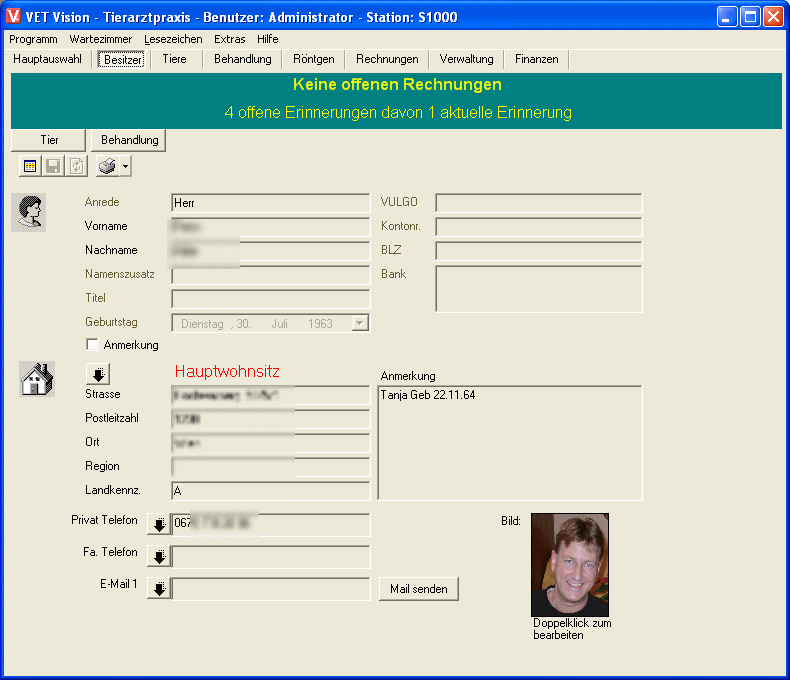The height and width of the screenshot is (680, 790).
Task: Open the Extras menu
Action: click(230, 39)
